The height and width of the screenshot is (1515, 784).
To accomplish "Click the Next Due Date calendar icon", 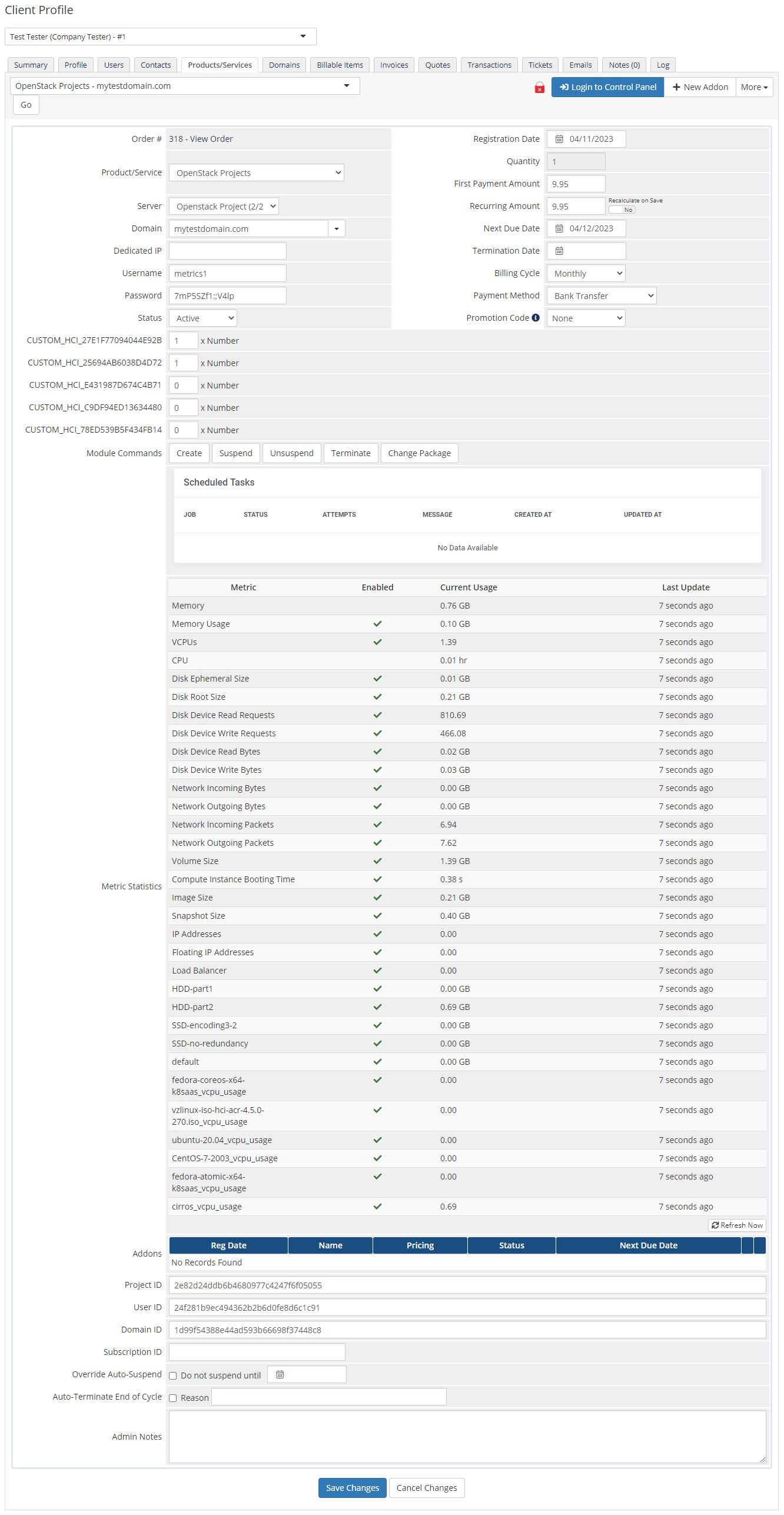I will tap(559, 228).
